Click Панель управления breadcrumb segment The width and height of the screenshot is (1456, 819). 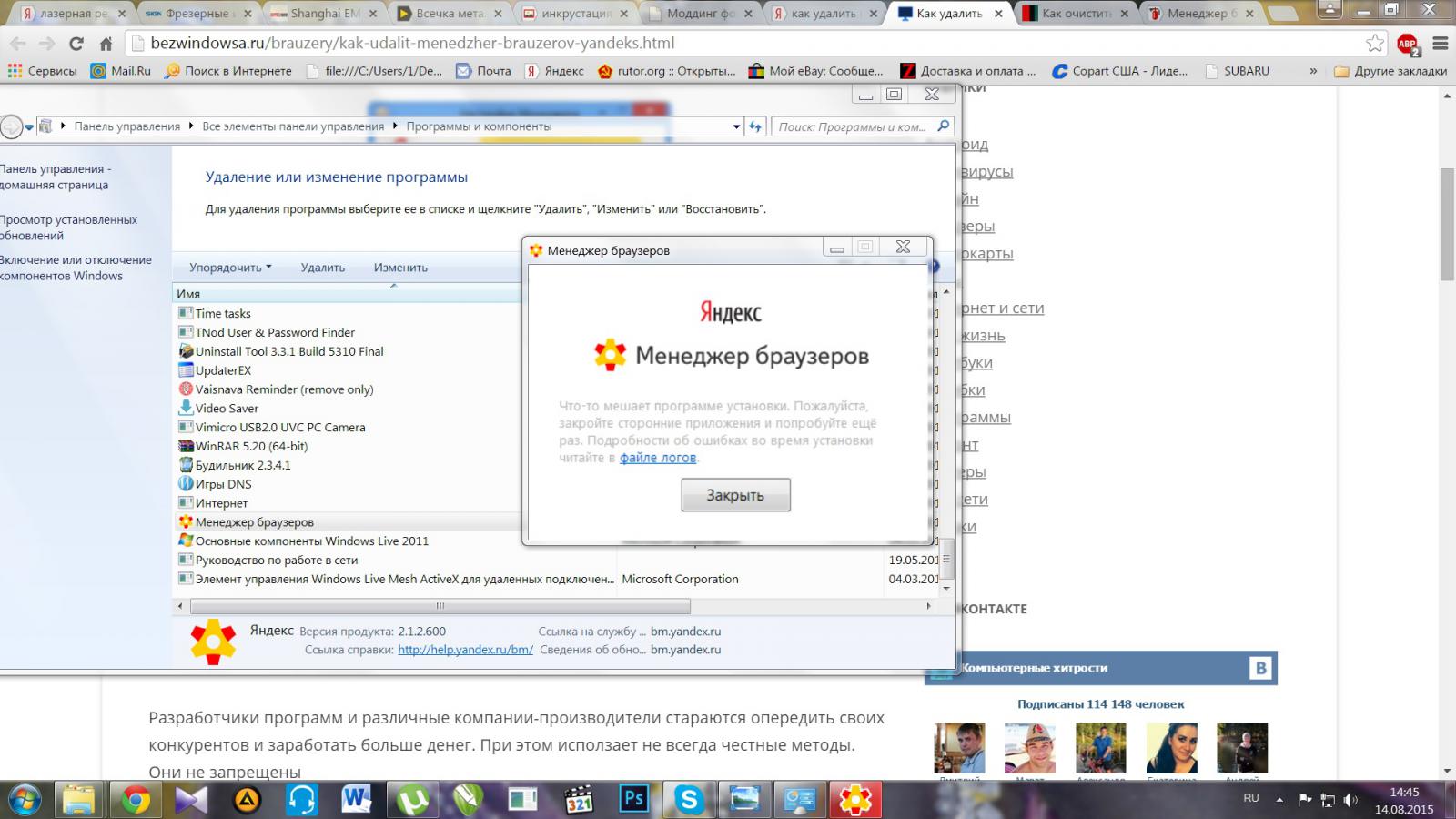tap(127, 126)
